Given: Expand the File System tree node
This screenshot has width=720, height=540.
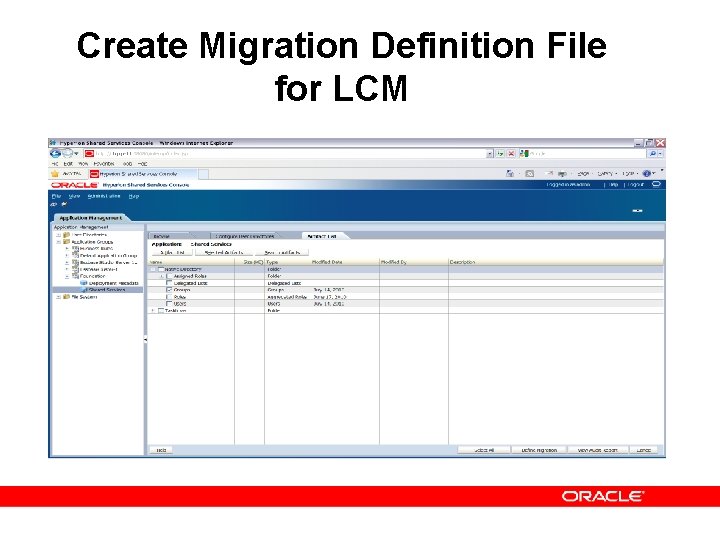Looking at the screenshot, I should (58, 297).
